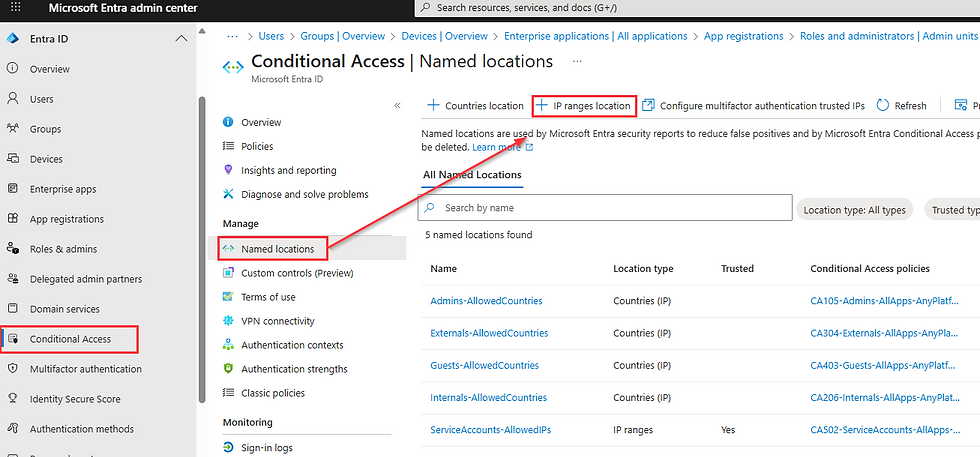Screen dimensions: 980x457
Task: Click the Sign-in logs icon
Action: 228,448
